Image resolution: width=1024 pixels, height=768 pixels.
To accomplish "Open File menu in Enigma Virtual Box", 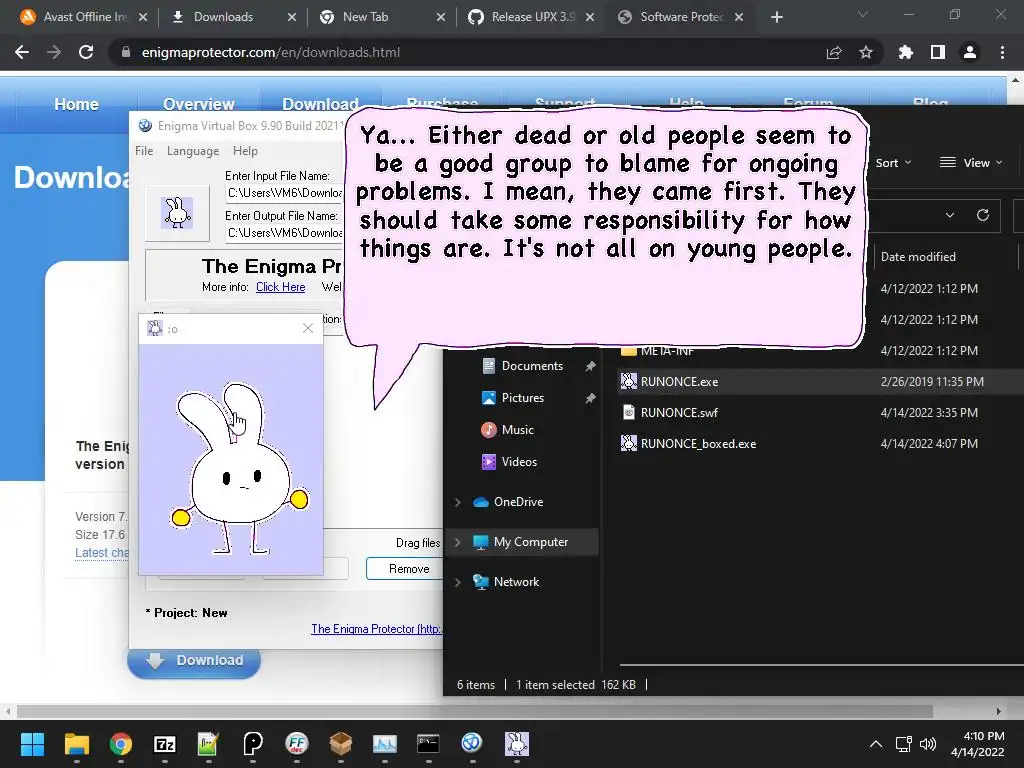I will pos(144,151).
